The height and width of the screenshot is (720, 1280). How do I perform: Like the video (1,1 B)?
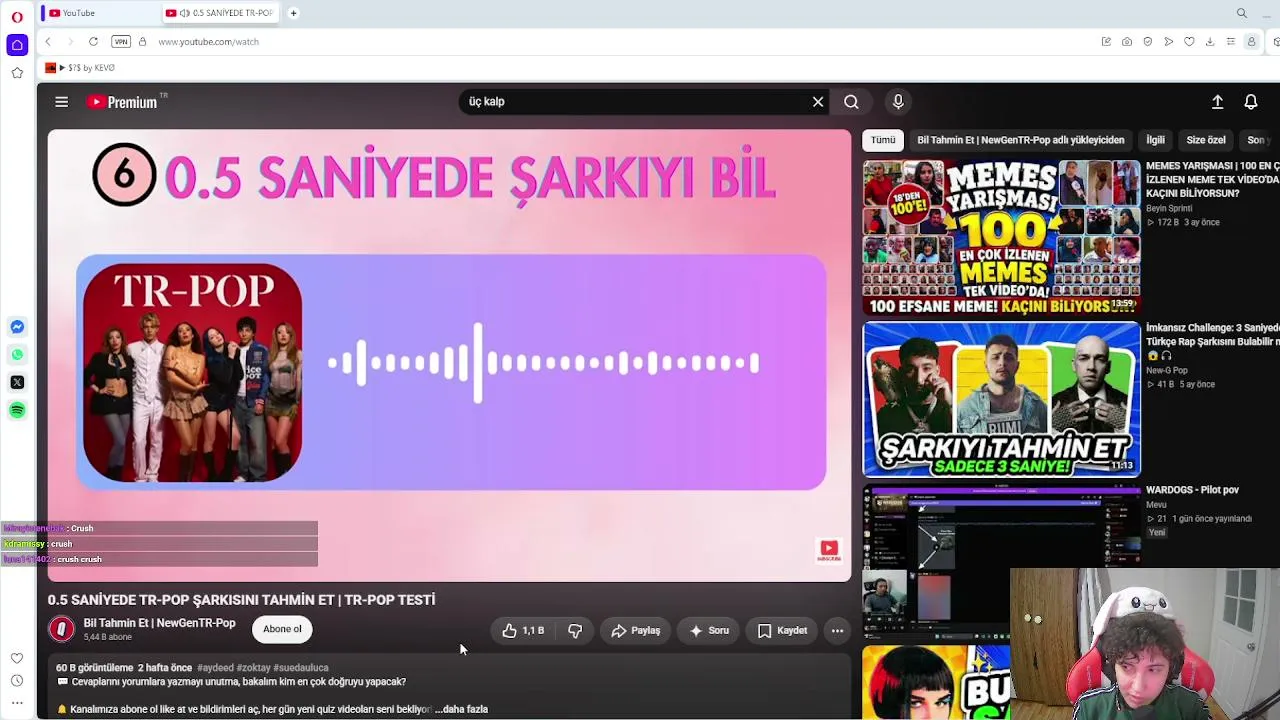coord(524,630)
